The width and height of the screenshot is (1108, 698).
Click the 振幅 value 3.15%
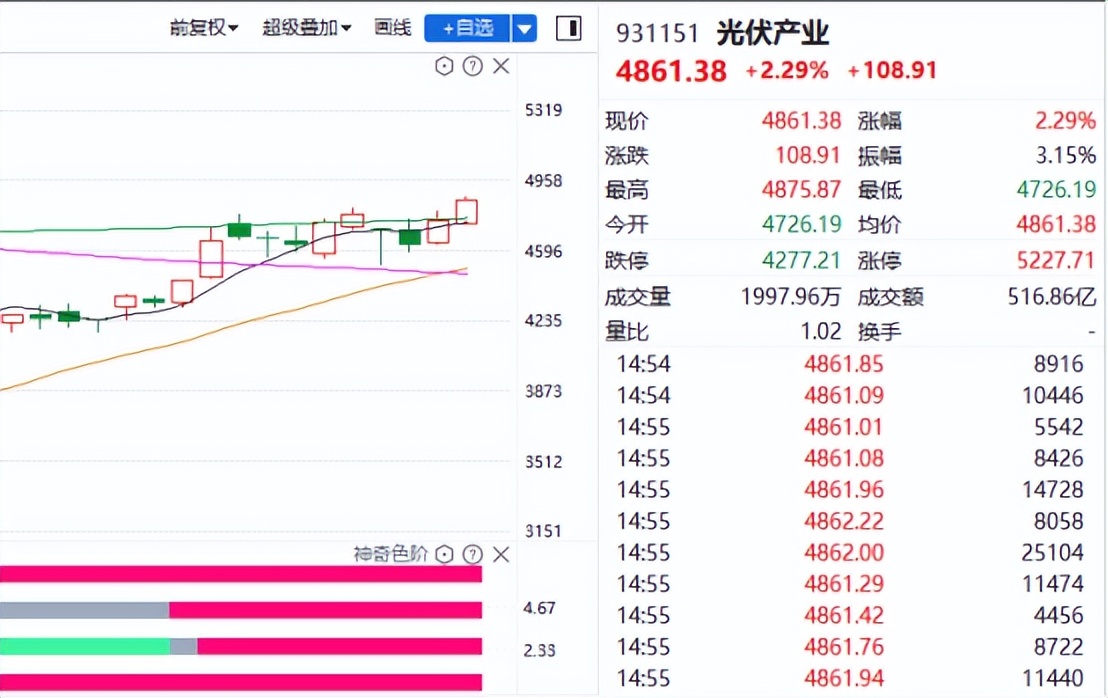click(x=1066, y=155)
